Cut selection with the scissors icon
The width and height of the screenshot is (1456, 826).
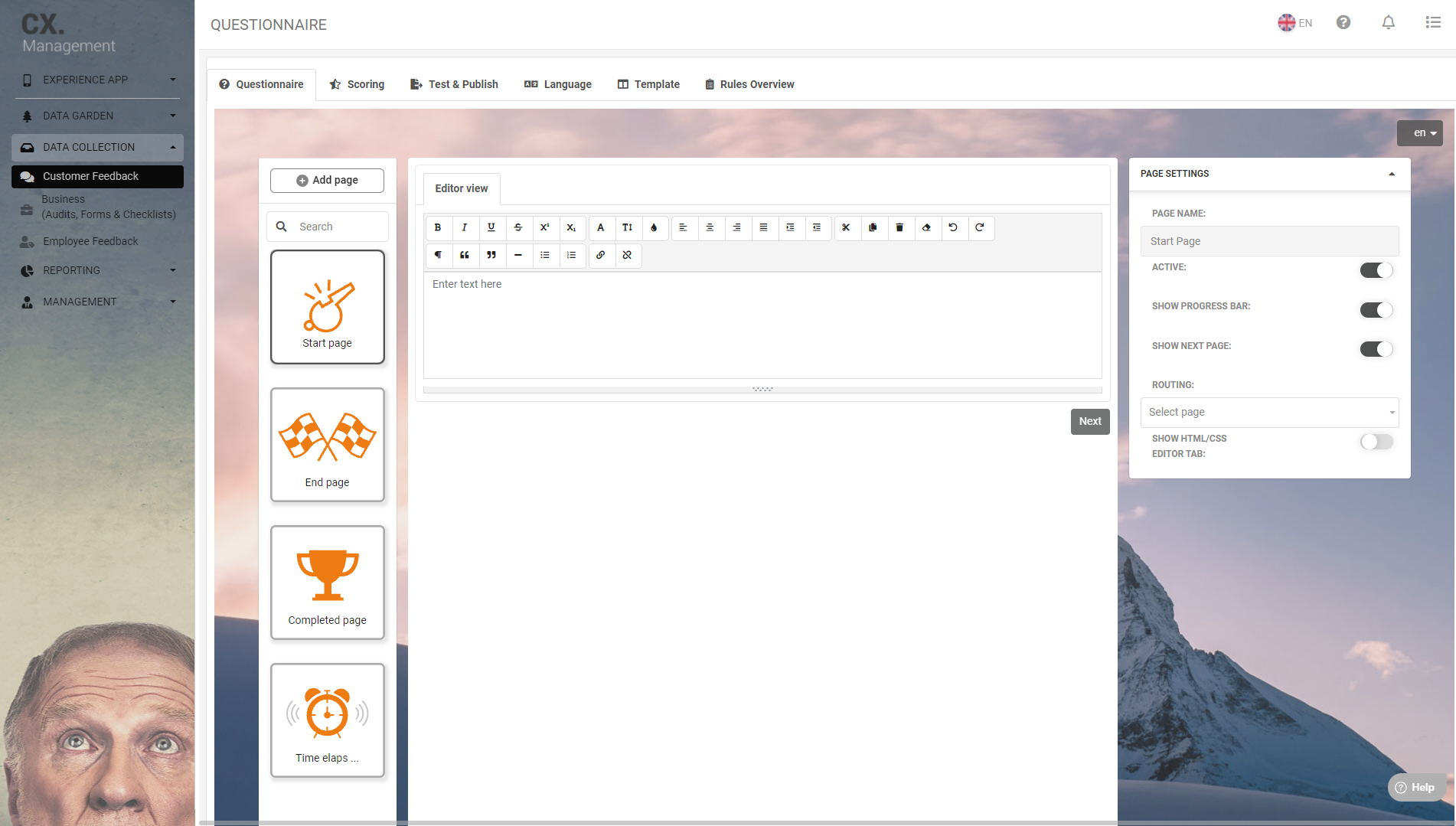[x=847, y=227]
